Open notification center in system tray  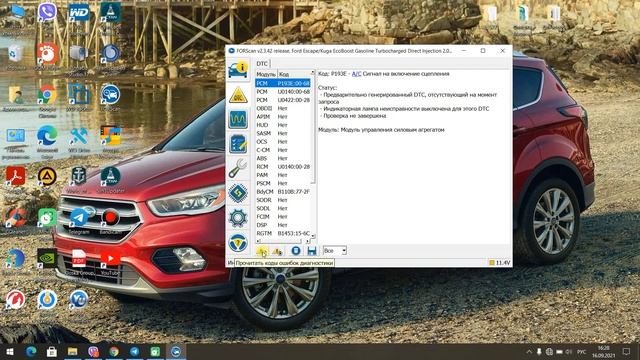[x=627, y=351]
